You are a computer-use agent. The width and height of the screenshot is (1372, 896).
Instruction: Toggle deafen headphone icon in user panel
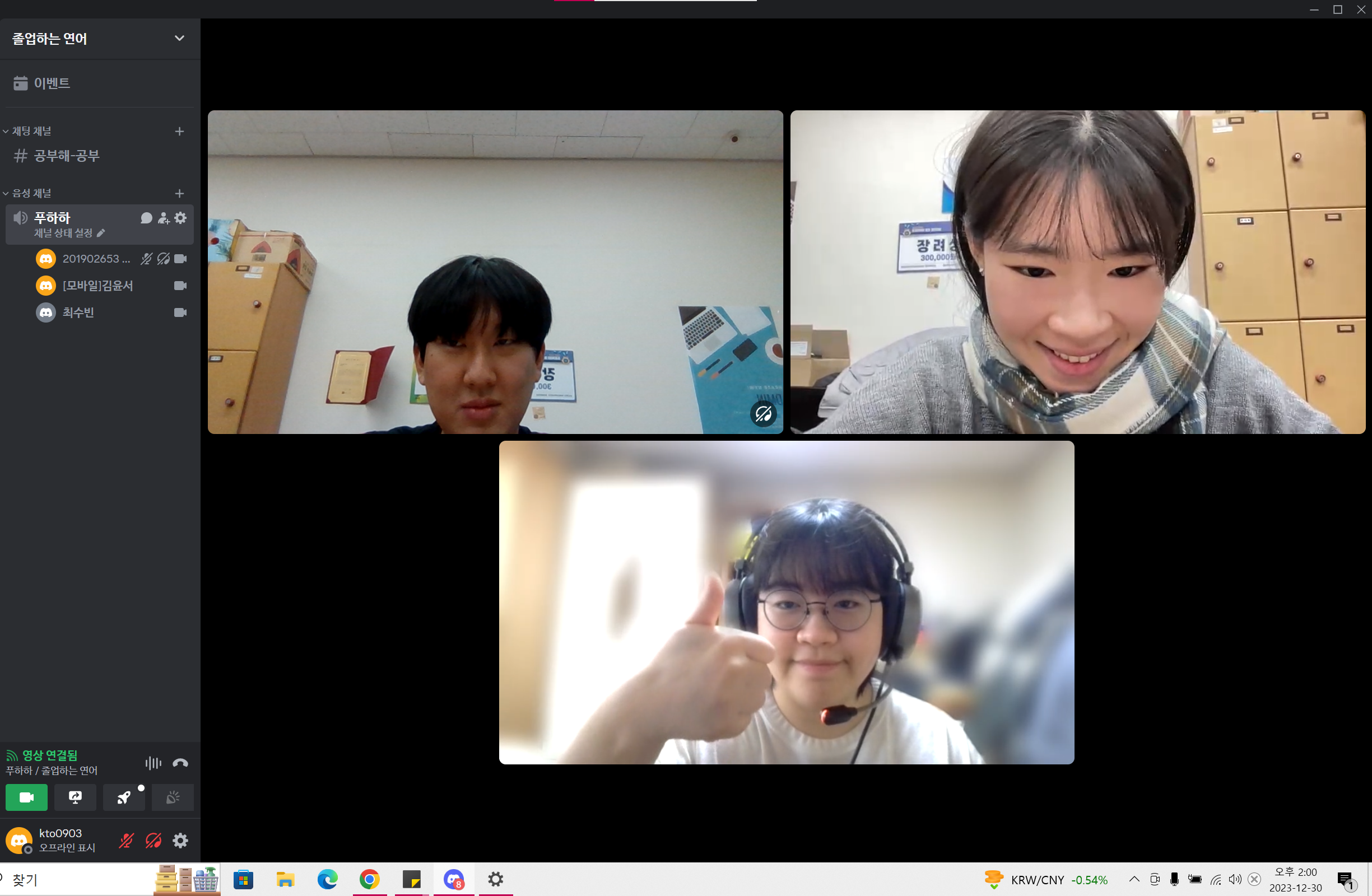click(154, 841)
